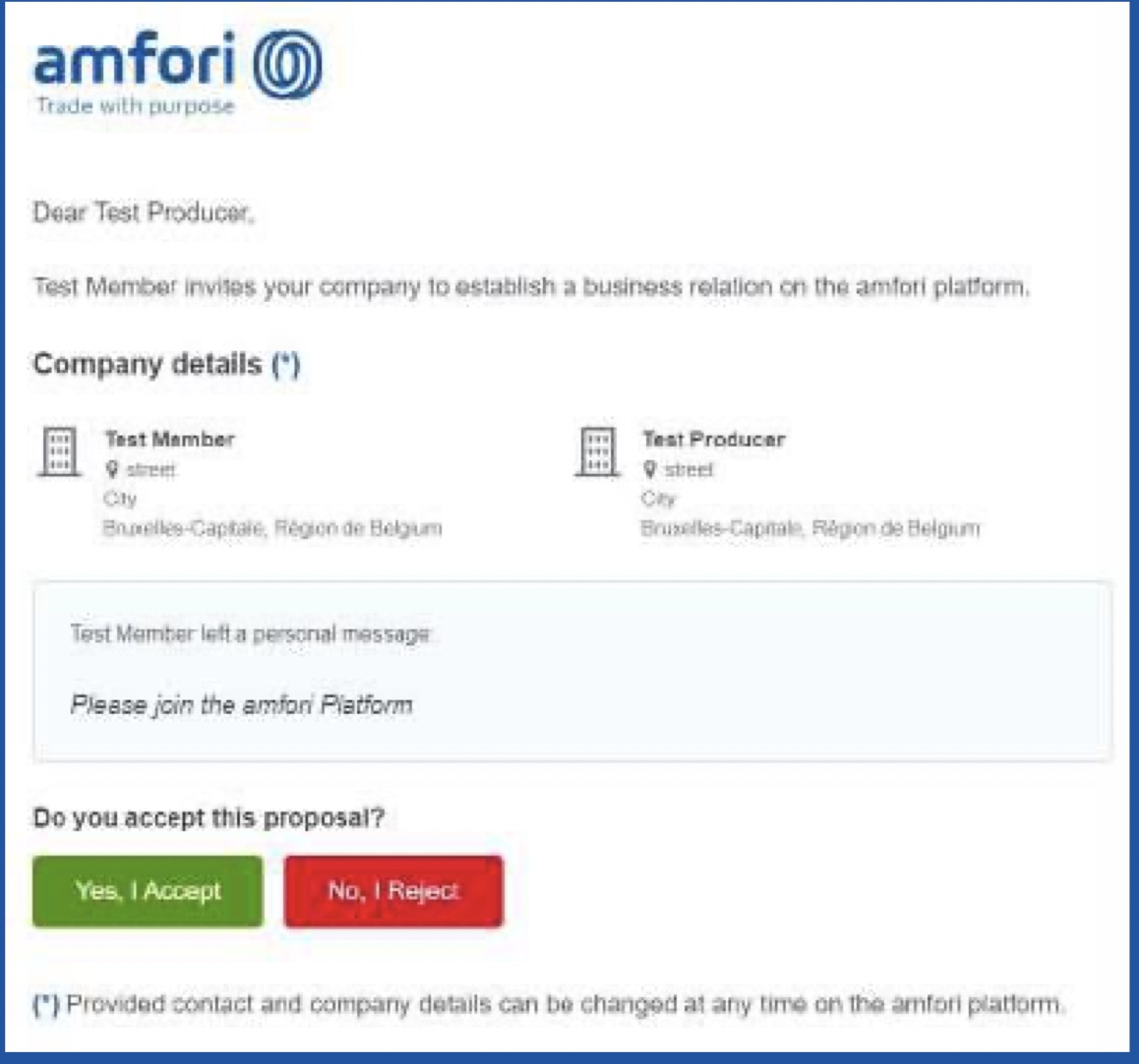Click the location pin under Test Producer
Viewport: 1139px width, 1064px height.
click(x=649, y=470)
